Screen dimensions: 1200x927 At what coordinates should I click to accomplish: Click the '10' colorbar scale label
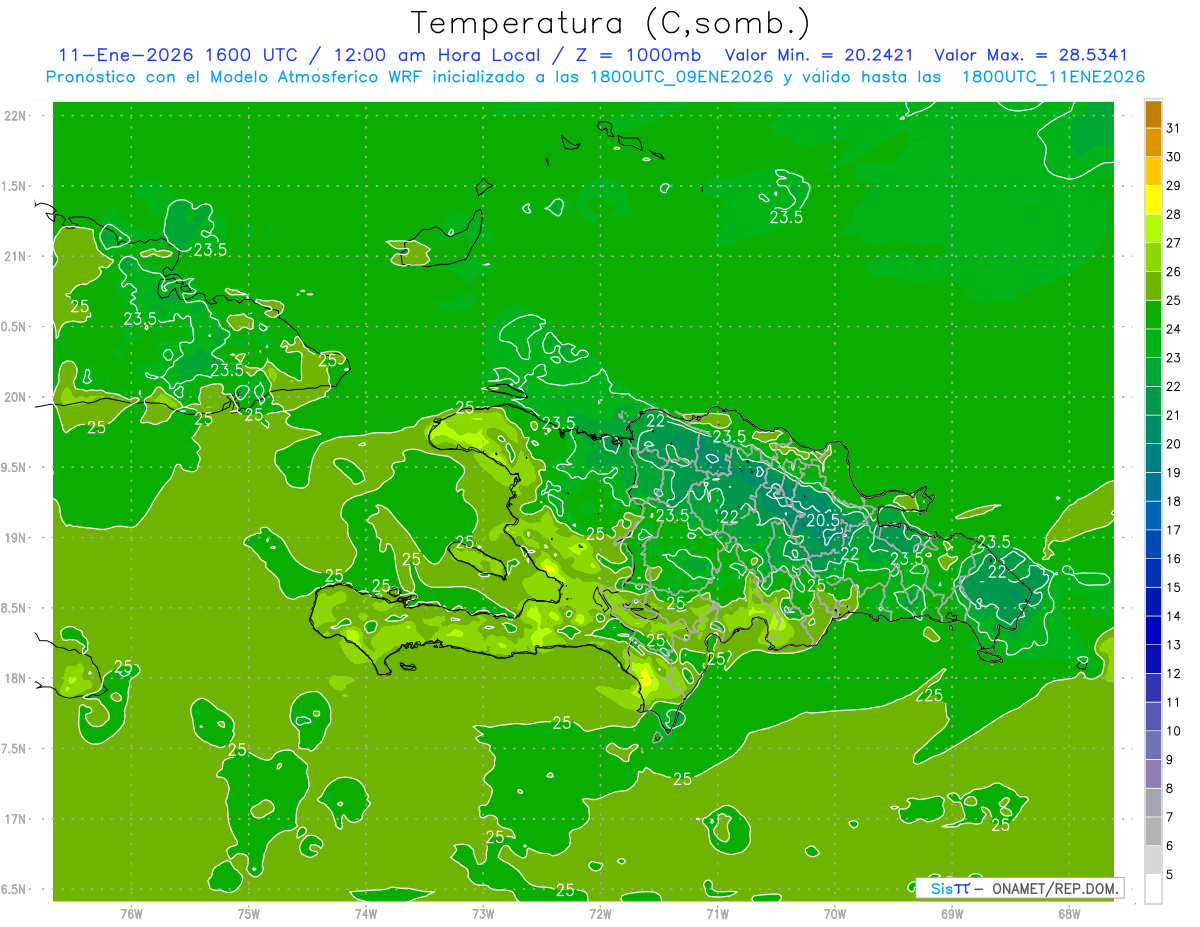1174,731
